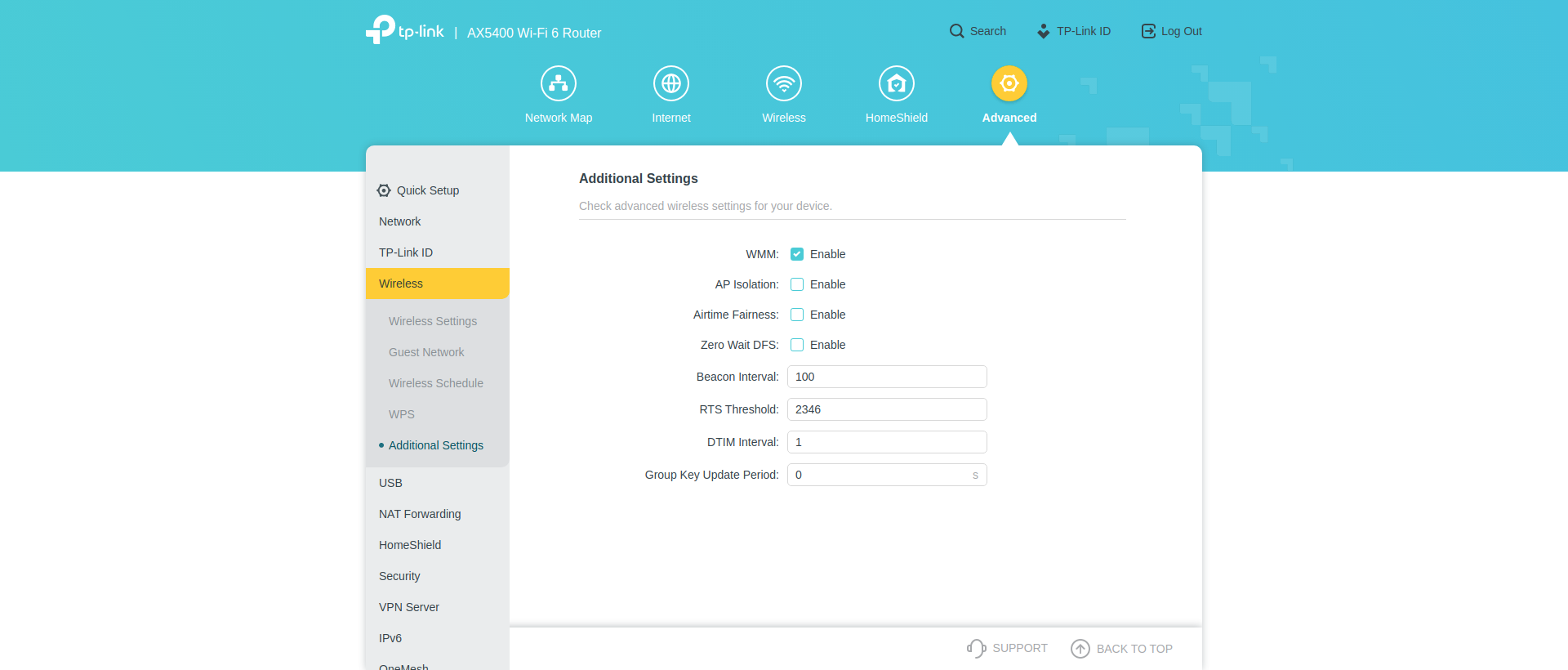Disable the WMM checkbox
1568x670 pixels.
pyautogui.click(x=797, y=254)
